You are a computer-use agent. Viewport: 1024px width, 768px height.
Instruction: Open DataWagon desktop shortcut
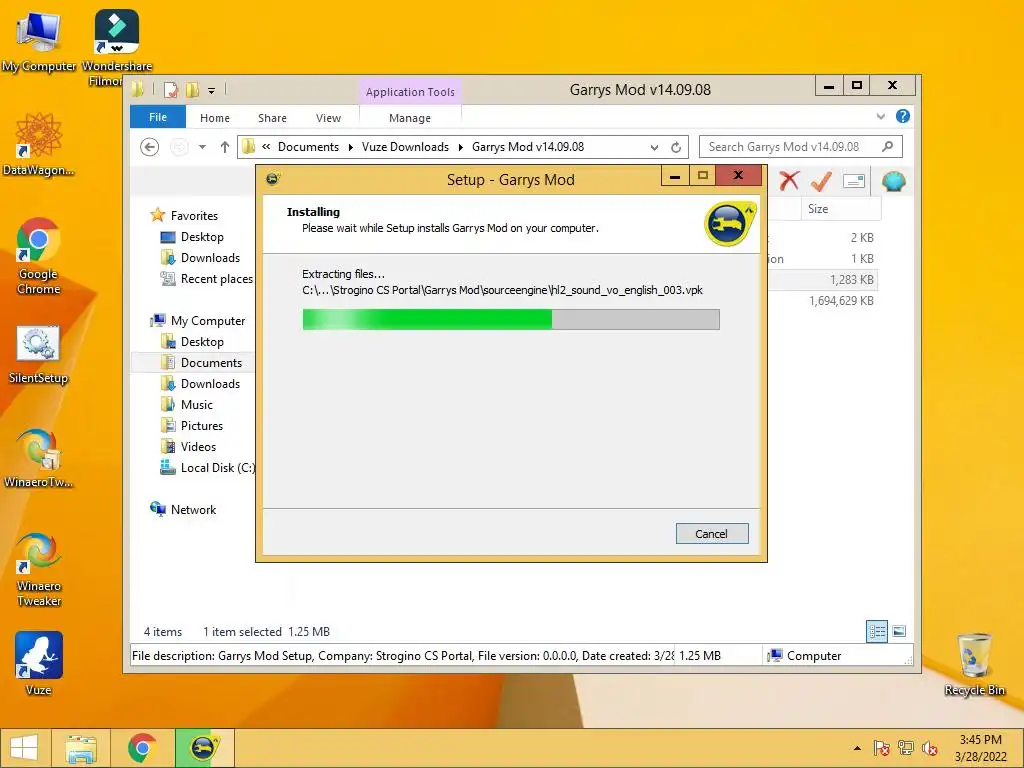[38, 144]
